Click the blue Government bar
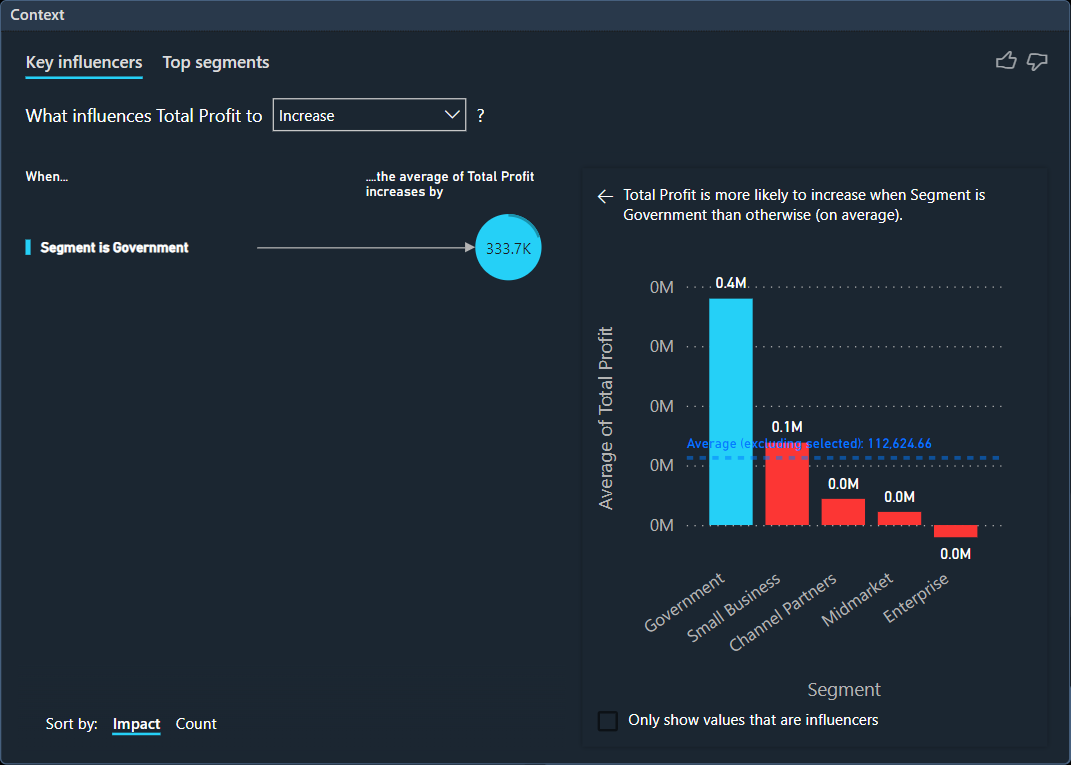 click(x=731, y=410)
